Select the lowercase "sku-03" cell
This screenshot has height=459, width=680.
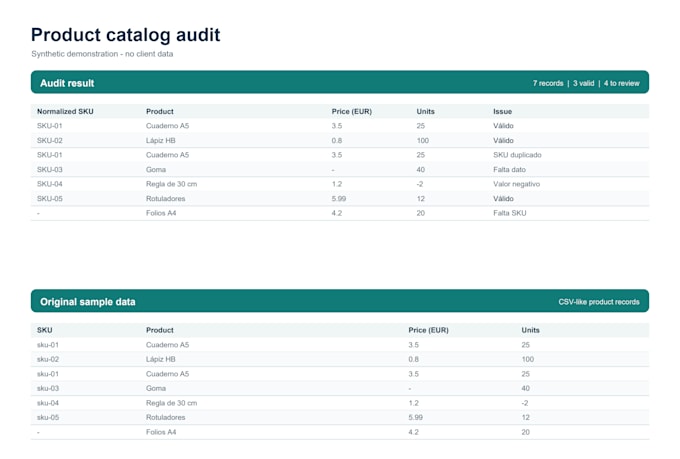[48, 388]
